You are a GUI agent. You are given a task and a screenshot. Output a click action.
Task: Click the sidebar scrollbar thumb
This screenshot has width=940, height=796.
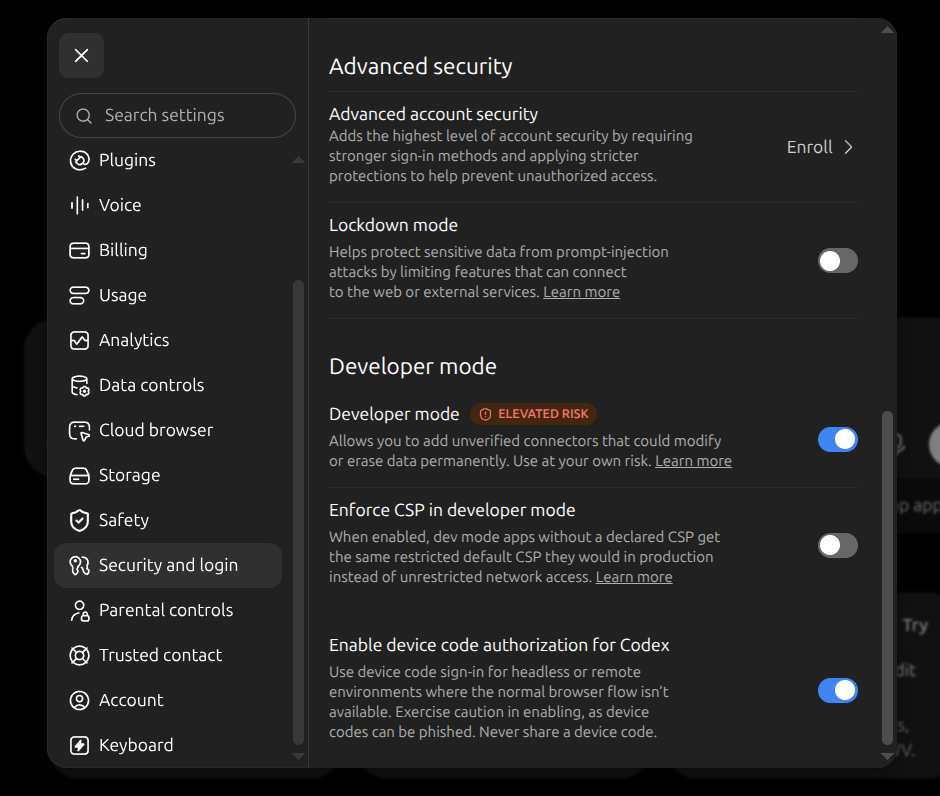pyautogui.click(x=298, y=512)
